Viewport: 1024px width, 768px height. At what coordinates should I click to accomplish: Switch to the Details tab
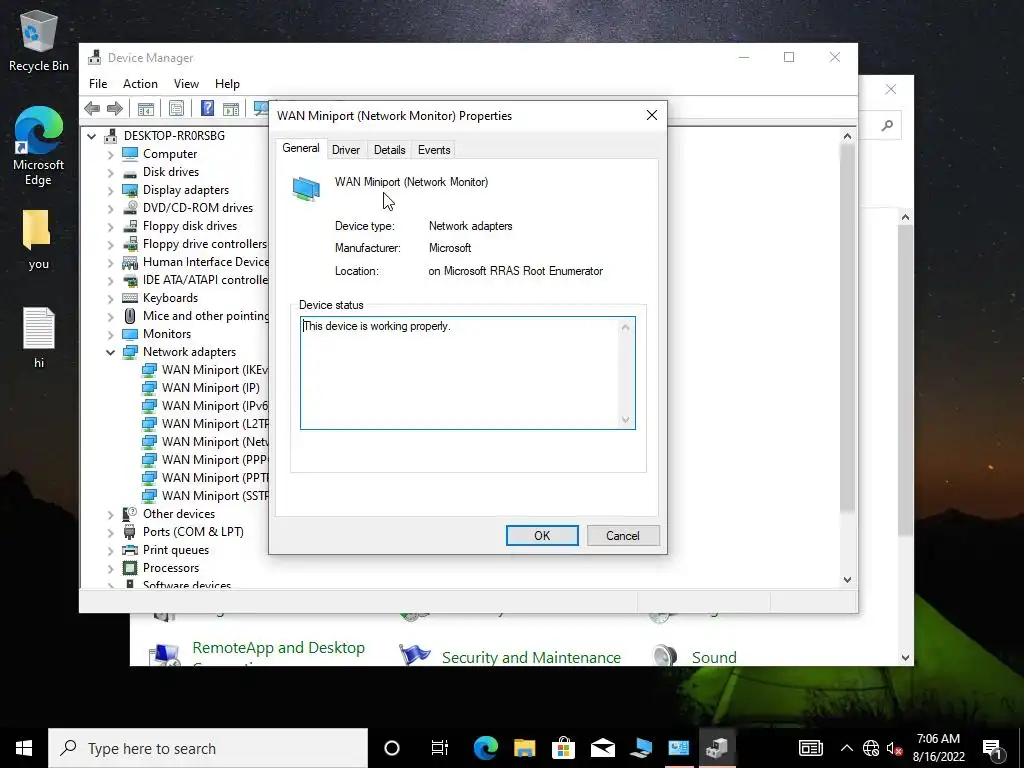(389, 150)
